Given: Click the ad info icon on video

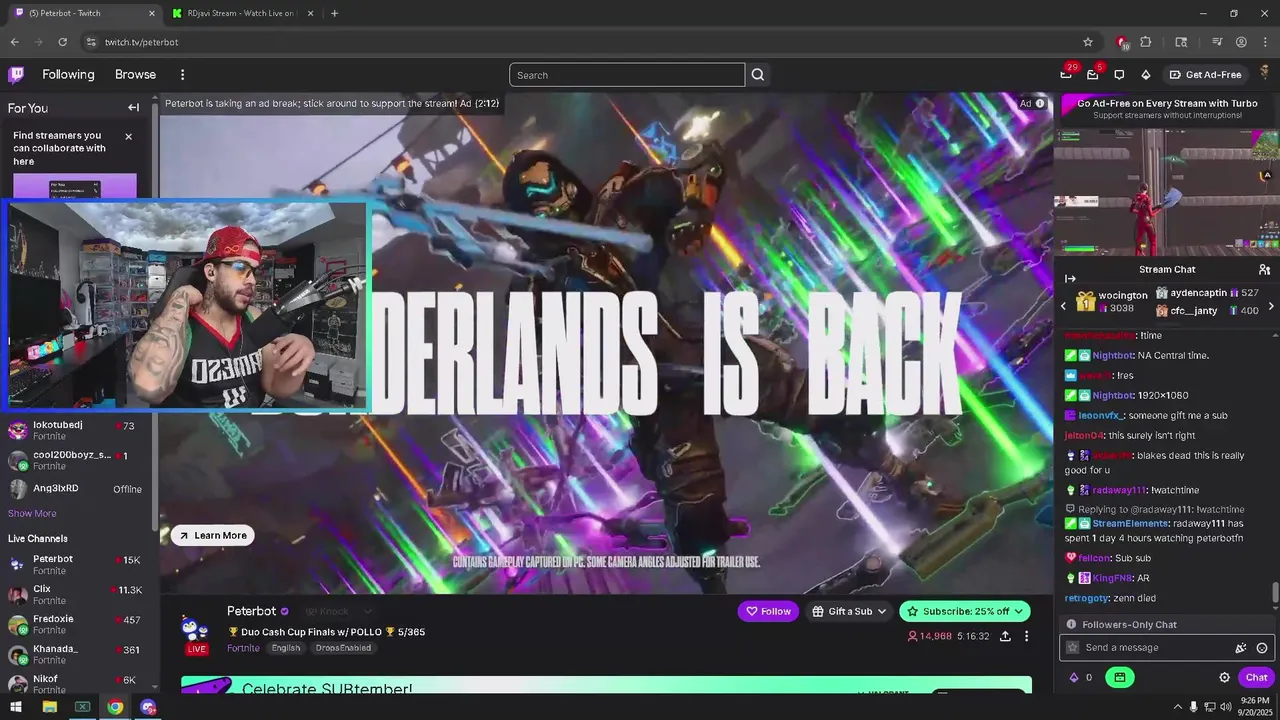Looking at the screenshot, I should coord(1040,103).
